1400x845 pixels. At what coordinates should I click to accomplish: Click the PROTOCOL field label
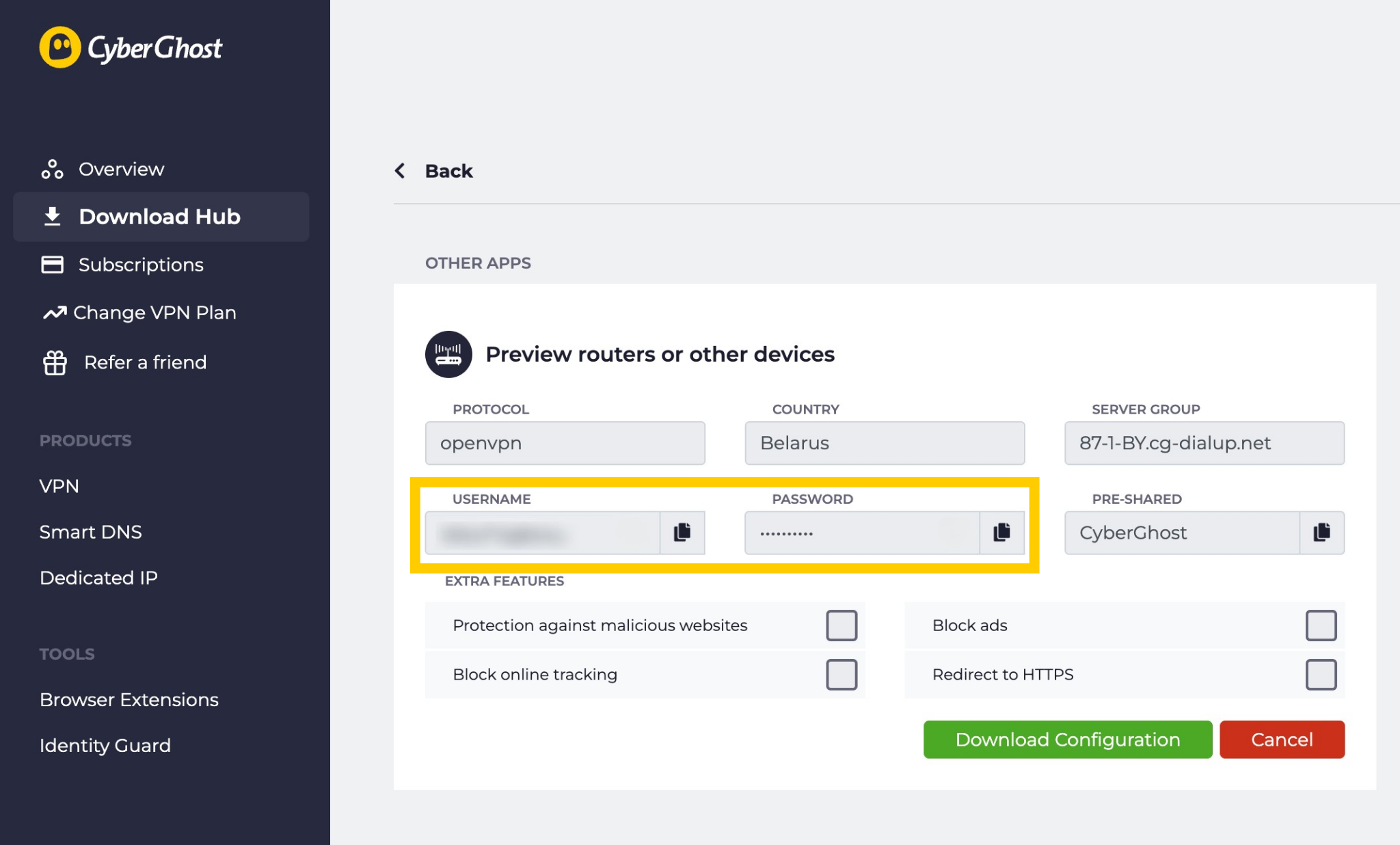coord(491,410)
